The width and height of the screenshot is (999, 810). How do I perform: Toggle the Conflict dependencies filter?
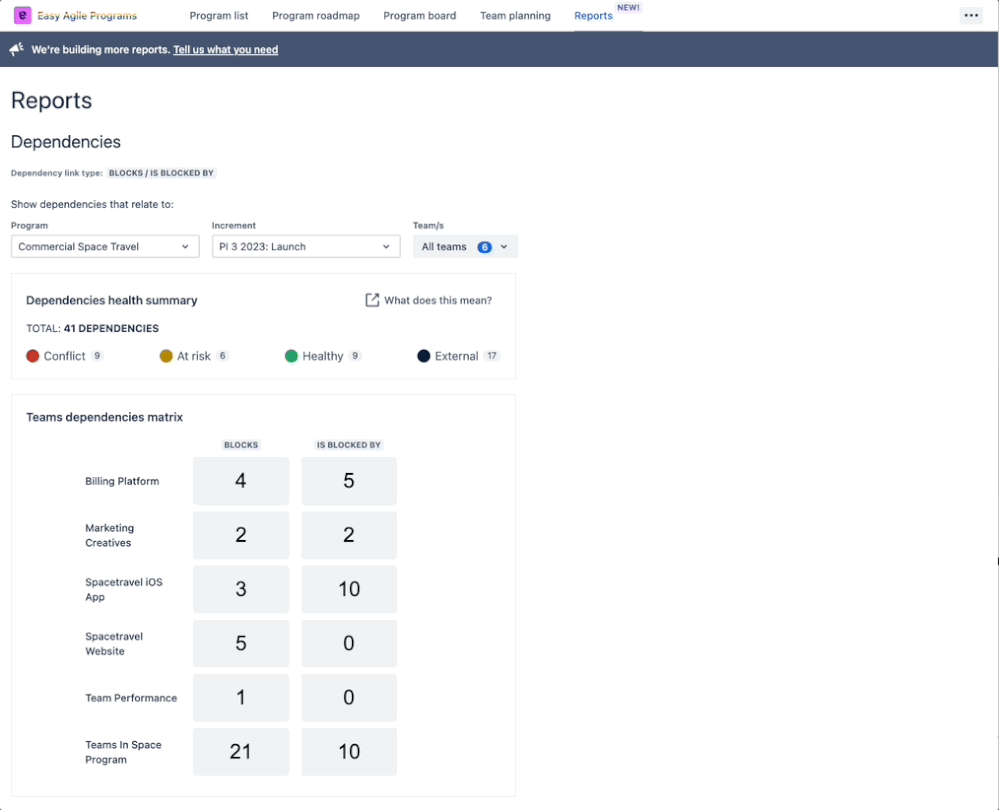point(64,355)
